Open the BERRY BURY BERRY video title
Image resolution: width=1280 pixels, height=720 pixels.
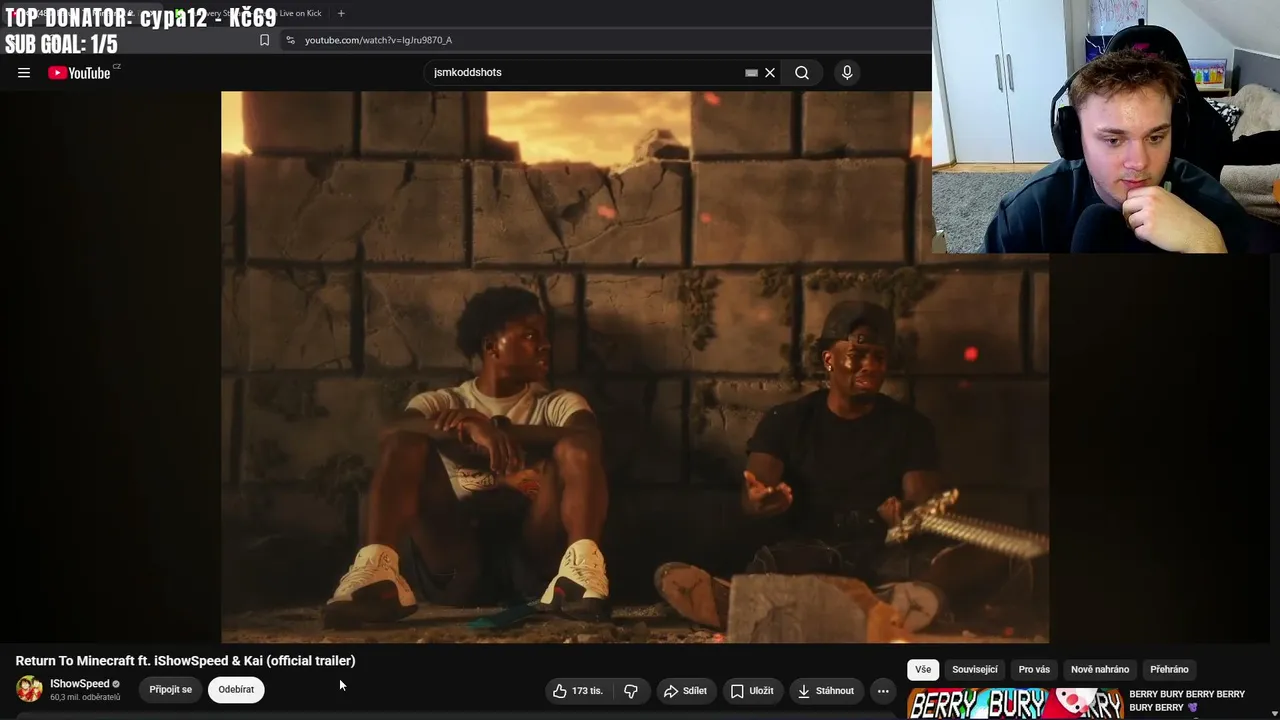[x=1187, y=700]
